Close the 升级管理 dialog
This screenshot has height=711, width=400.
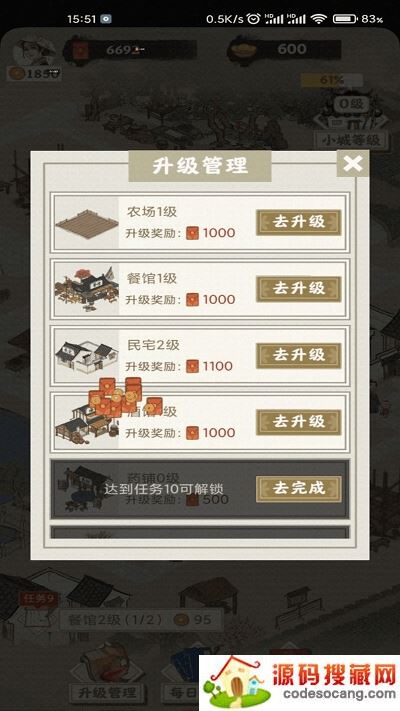[x=352, y=164]
